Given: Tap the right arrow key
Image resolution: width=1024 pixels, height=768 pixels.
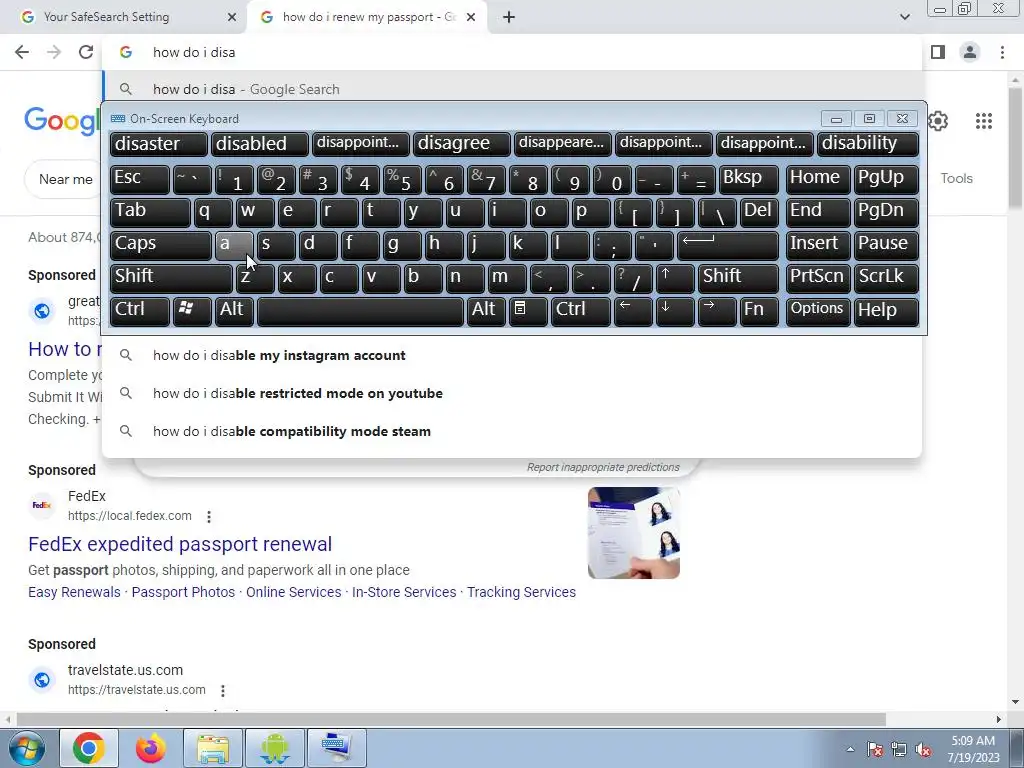Looking at the screenshot, I should click(x=716, y=311).
